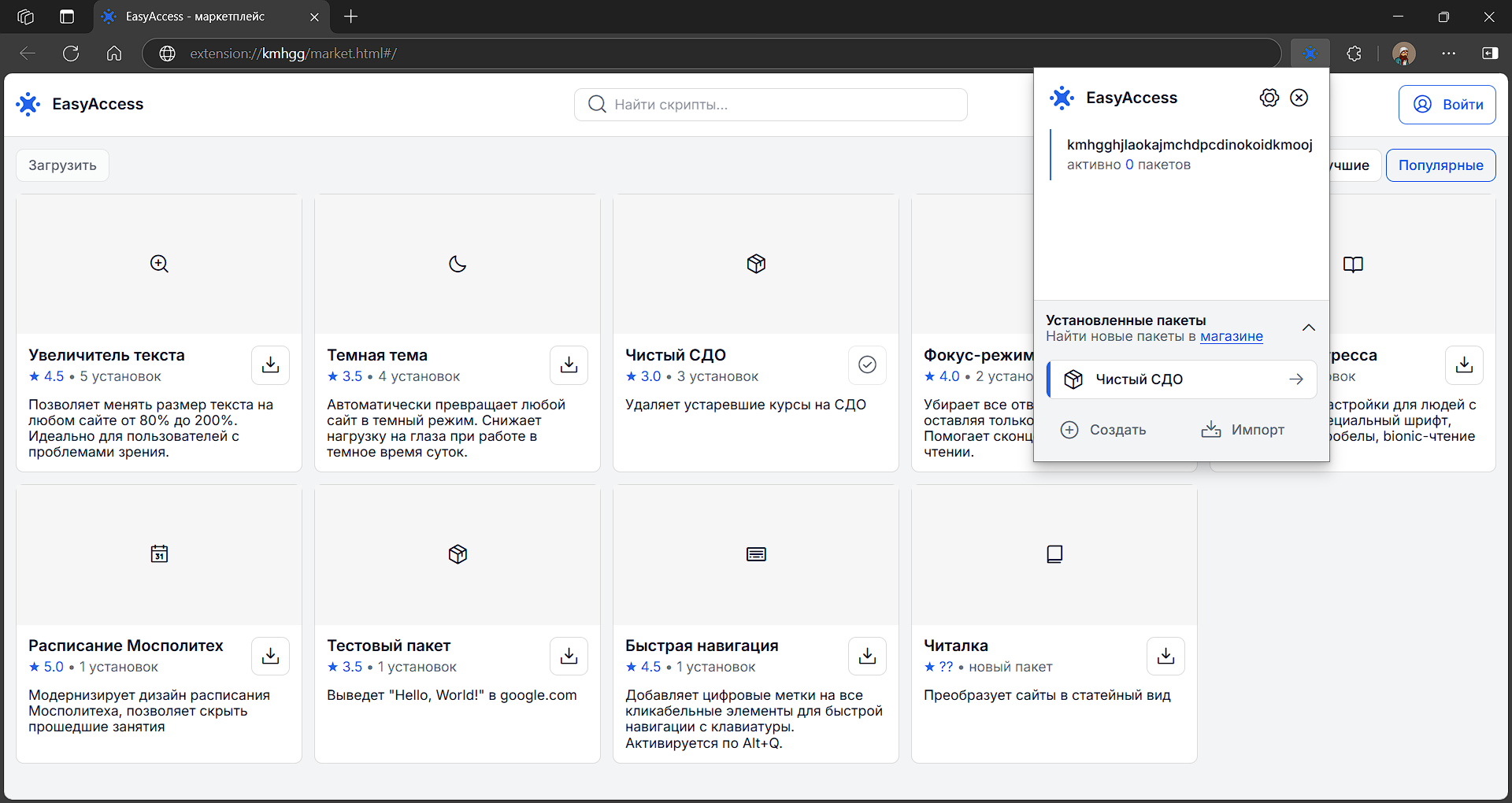The height and width of the screenshot is (803, 1512).
Task: Click the keyboard icon on Быстрая навигация card
Action: tap(755, 553)
